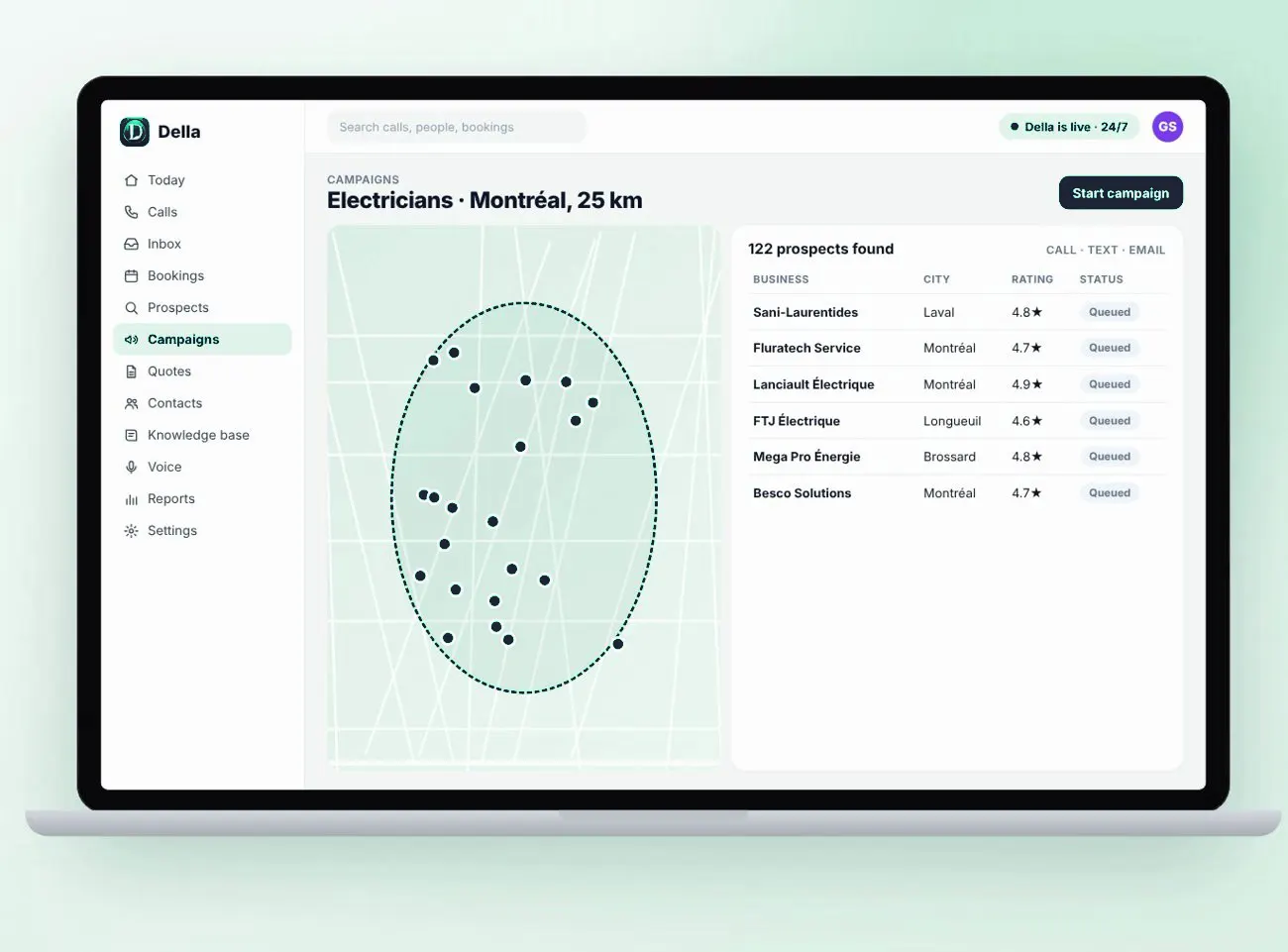The image size is (1288, 952).
Task: Focus the Search calls, people, bookings field
Action: pos(457,127)
